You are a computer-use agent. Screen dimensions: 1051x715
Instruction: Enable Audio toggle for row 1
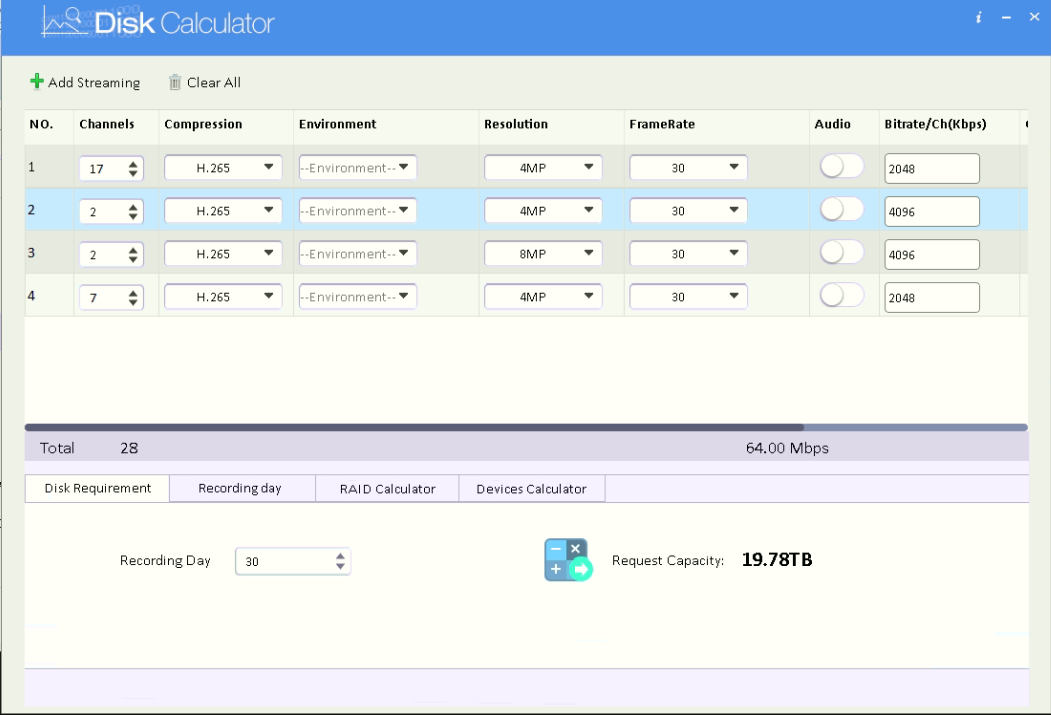point(841,167)
